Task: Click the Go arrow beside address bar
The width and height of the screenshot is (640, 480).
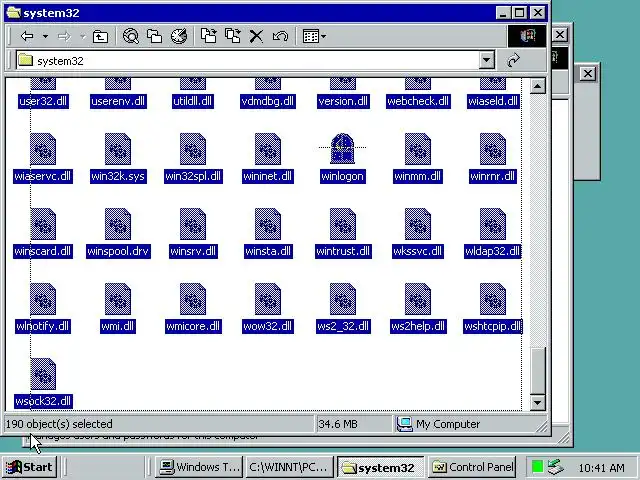Action: (x=513, y=60)
